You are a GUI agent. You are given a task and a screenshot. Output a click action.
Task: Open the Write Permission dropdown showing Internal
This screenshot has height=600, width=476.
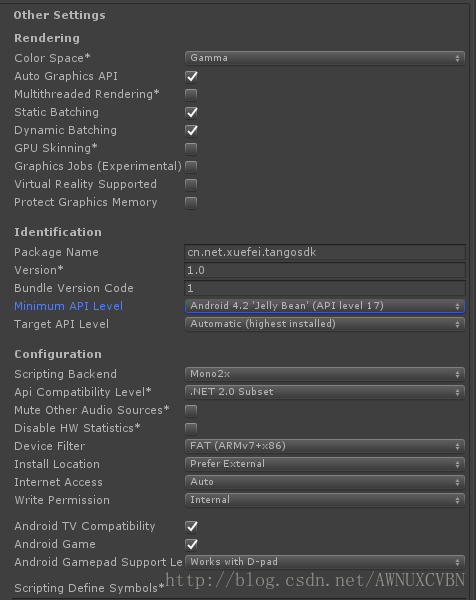(325, 500)
